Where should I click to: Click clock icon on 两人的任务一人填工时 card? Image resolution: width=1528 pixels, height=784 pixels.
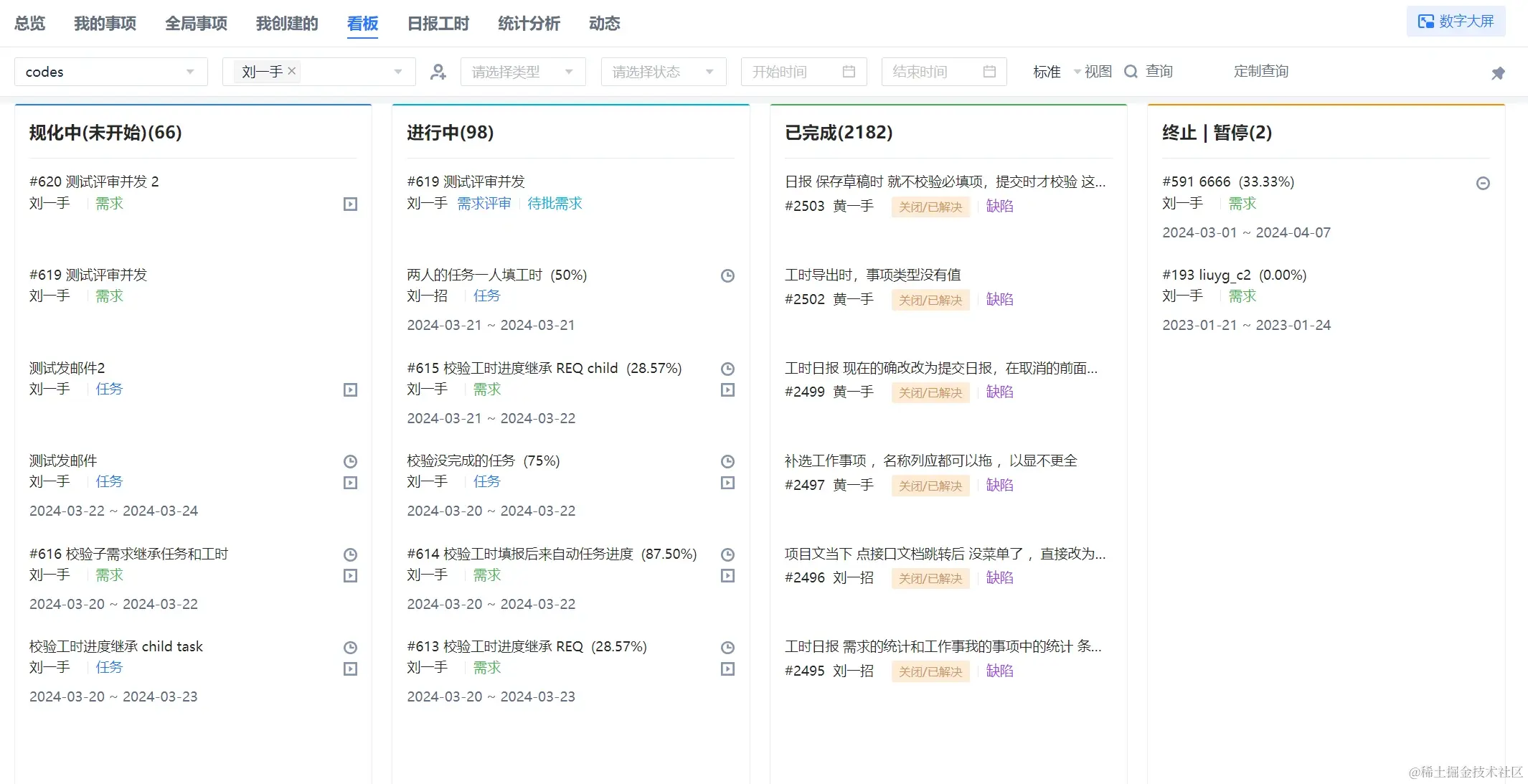[727, 275]
